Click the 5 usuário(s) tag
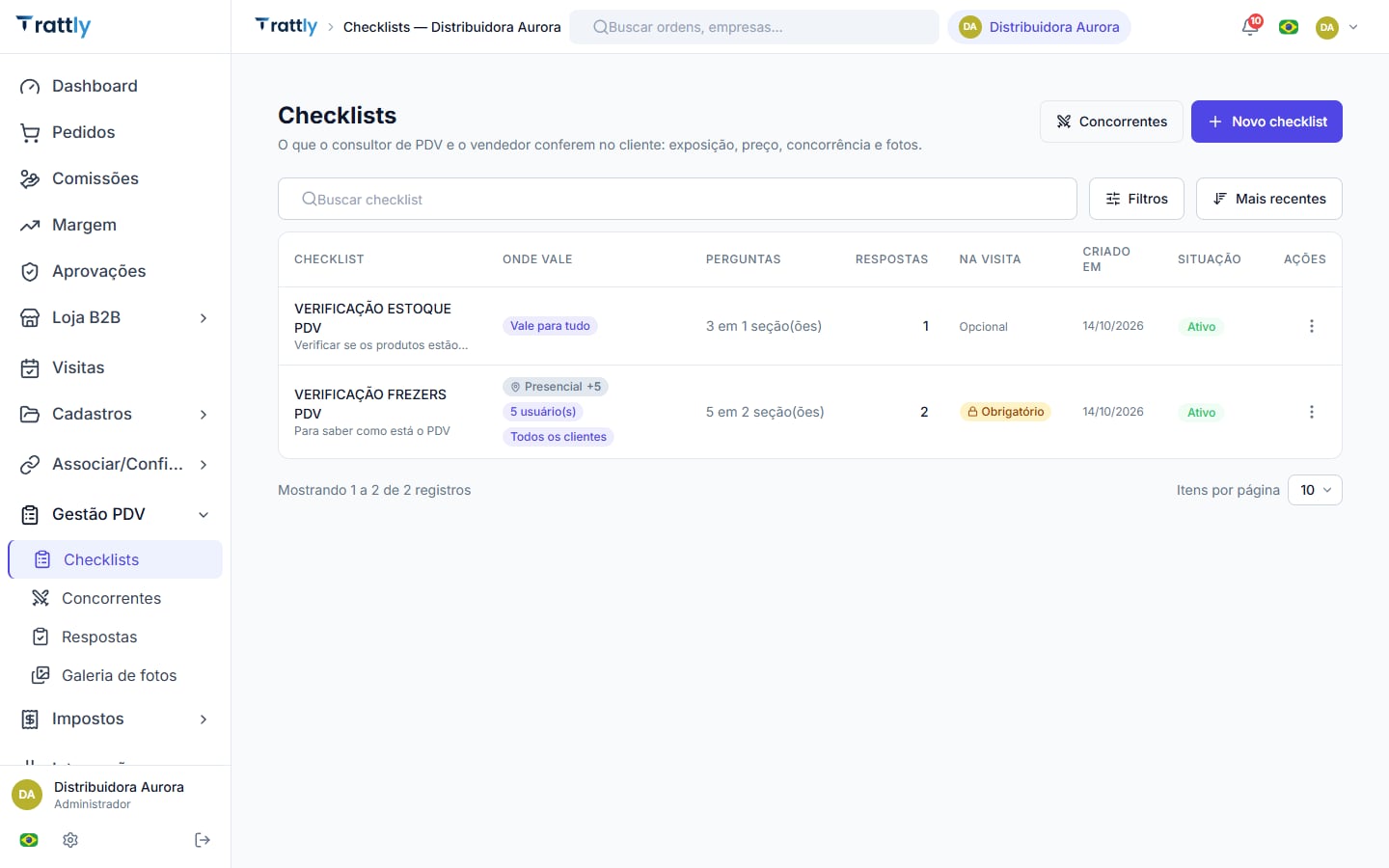Viewport: 1389px width, 868px height. click(x=543, y=412)
